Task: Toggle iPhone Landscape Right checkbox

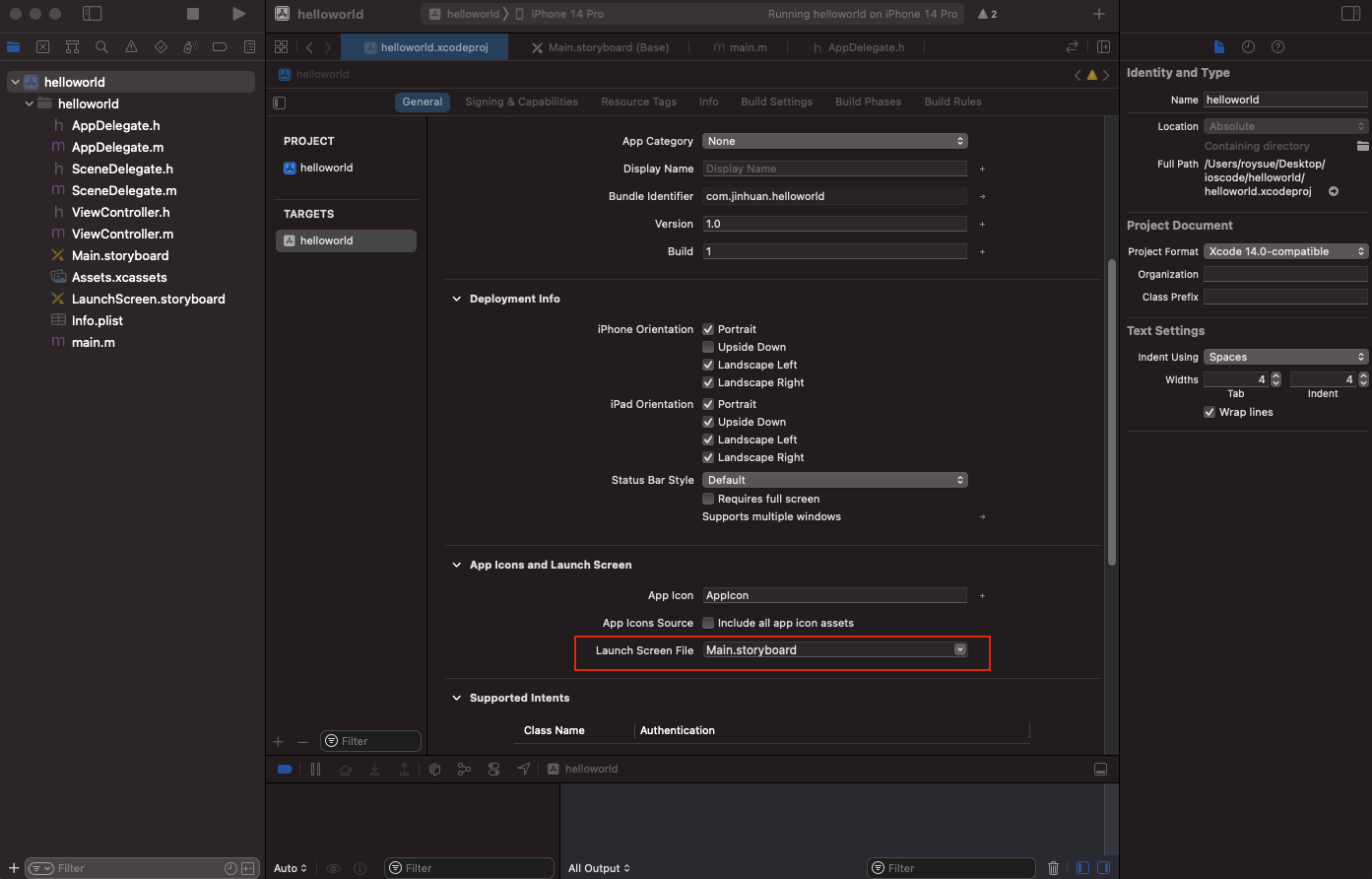Action: (707, 382)
